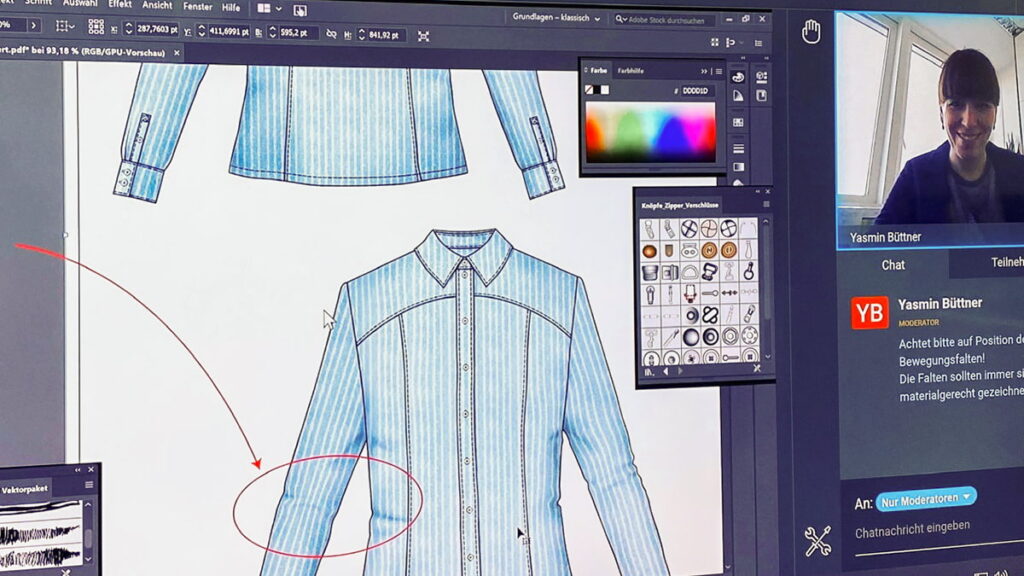Image resolution: width=1024 pixels, height=576 pixels.
Task: Open the Hilfe menu
Action: (231, 8)
